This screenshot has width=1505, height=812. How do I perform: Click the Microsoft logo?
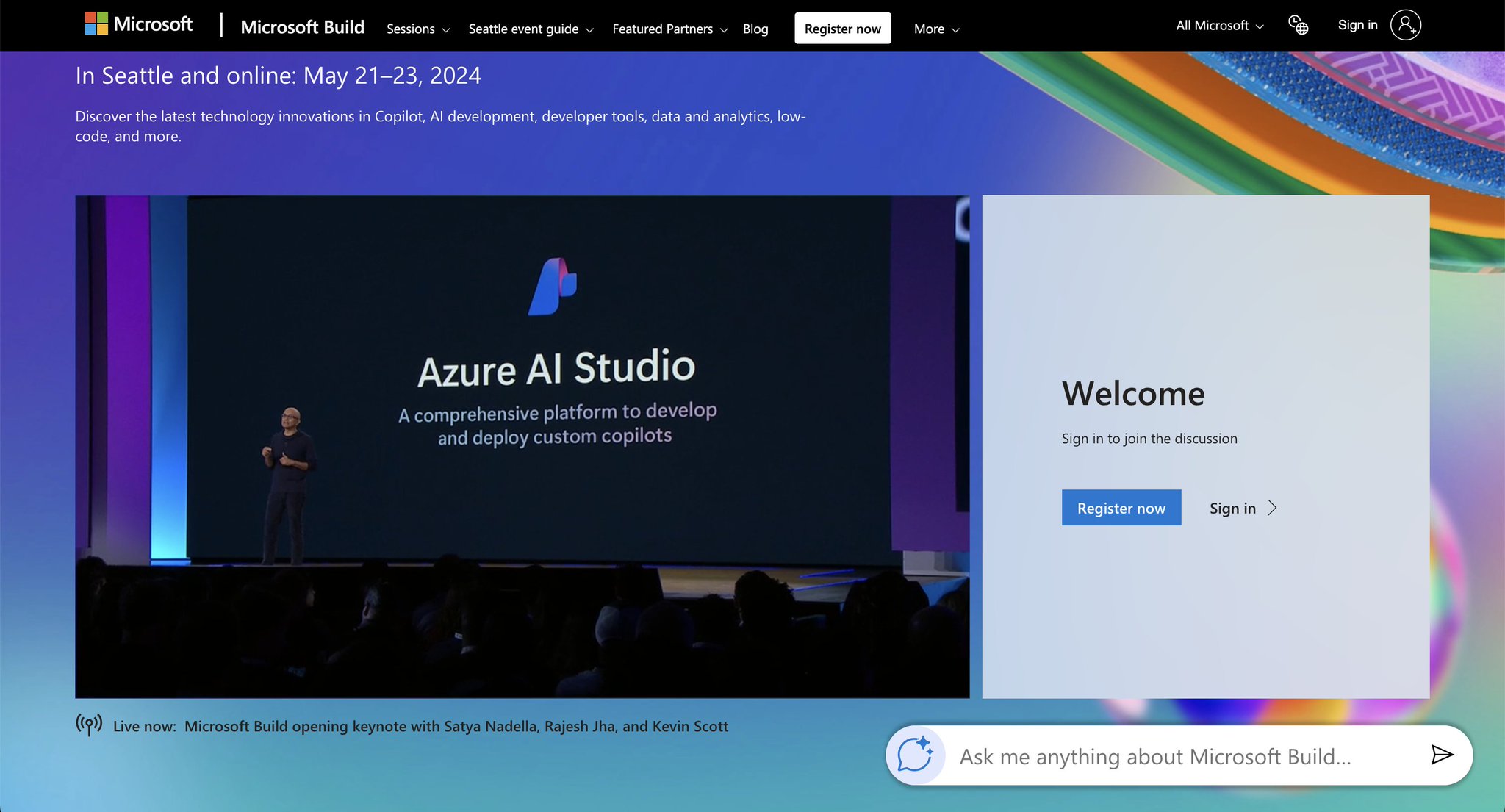[138, 24]
